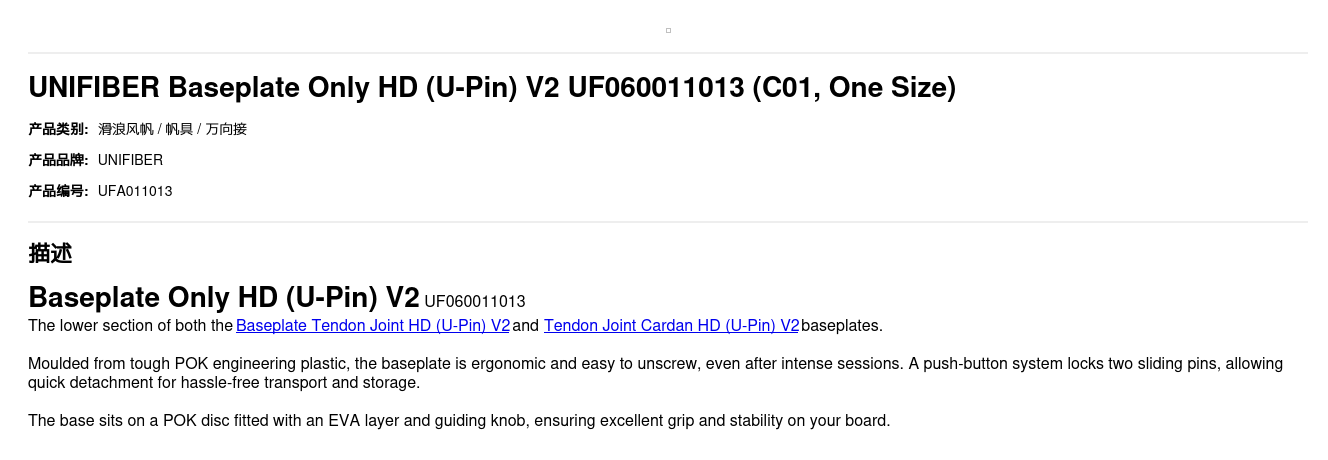Click the 帆具 category text
The height and width of the screenshot is (460, 1328).
[180, 129]
